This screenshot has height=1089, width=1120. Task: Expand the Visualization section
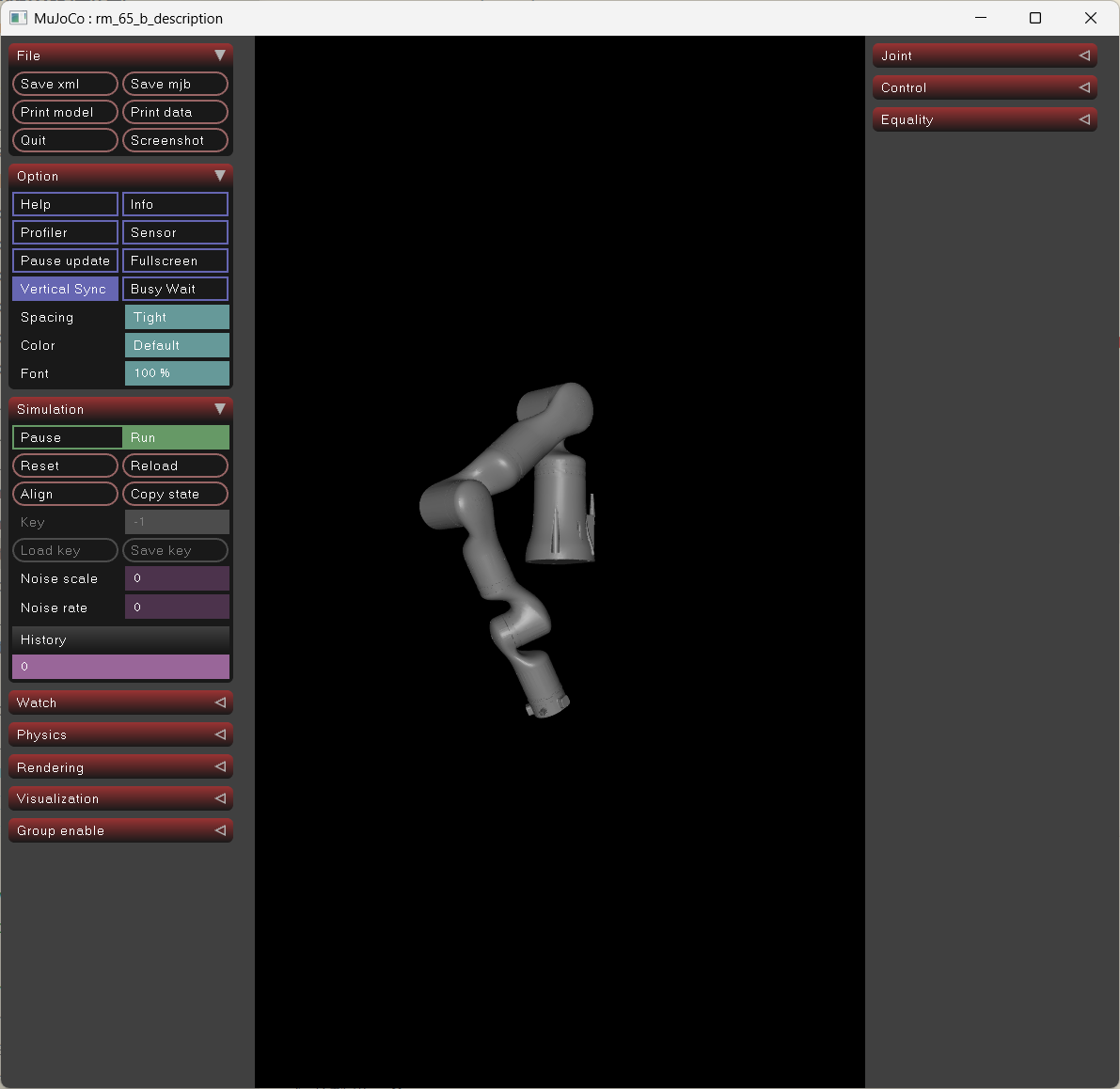click(120, 798)
